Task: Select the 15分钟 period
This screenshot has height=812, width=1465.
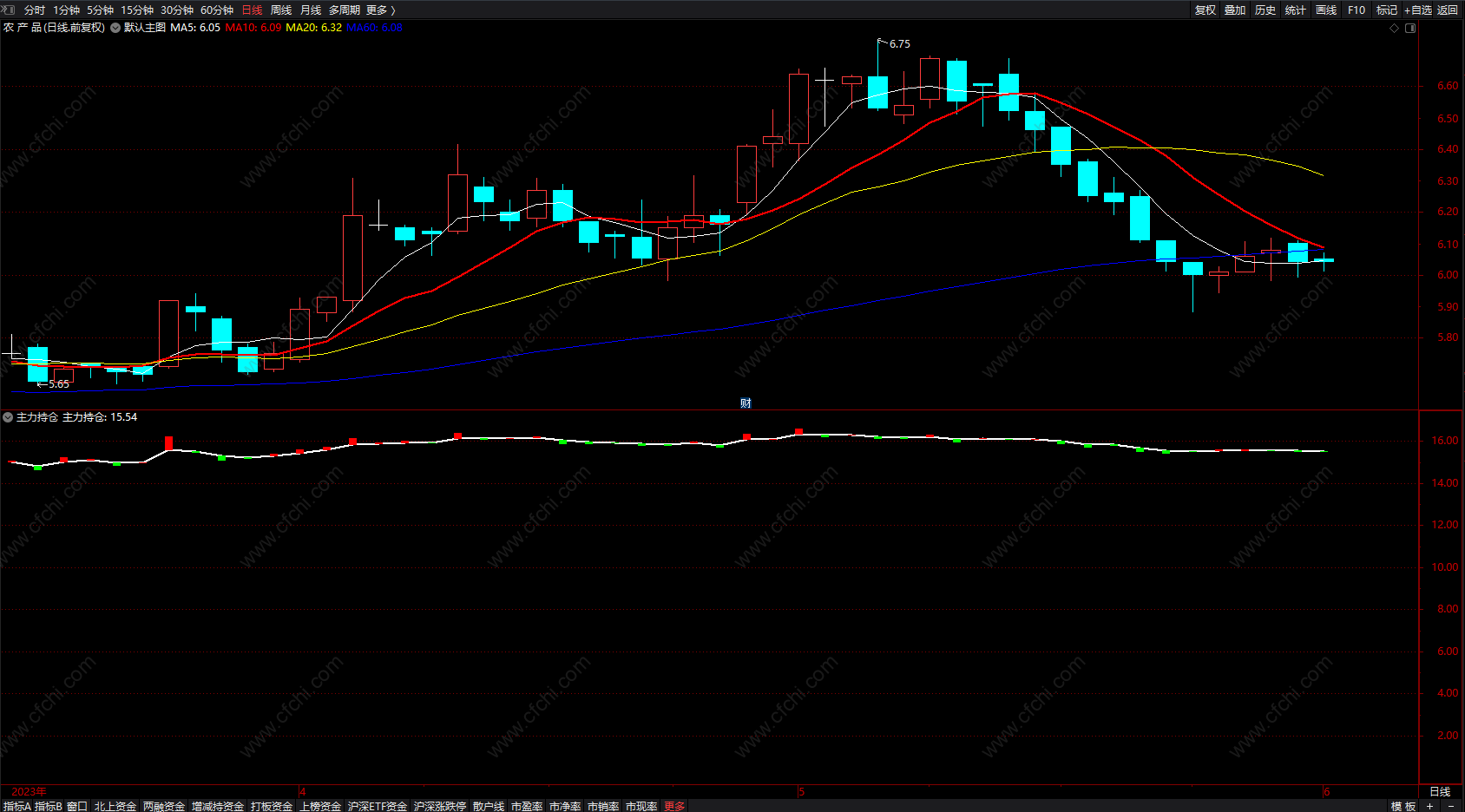Action: click(x=137, y=10)
